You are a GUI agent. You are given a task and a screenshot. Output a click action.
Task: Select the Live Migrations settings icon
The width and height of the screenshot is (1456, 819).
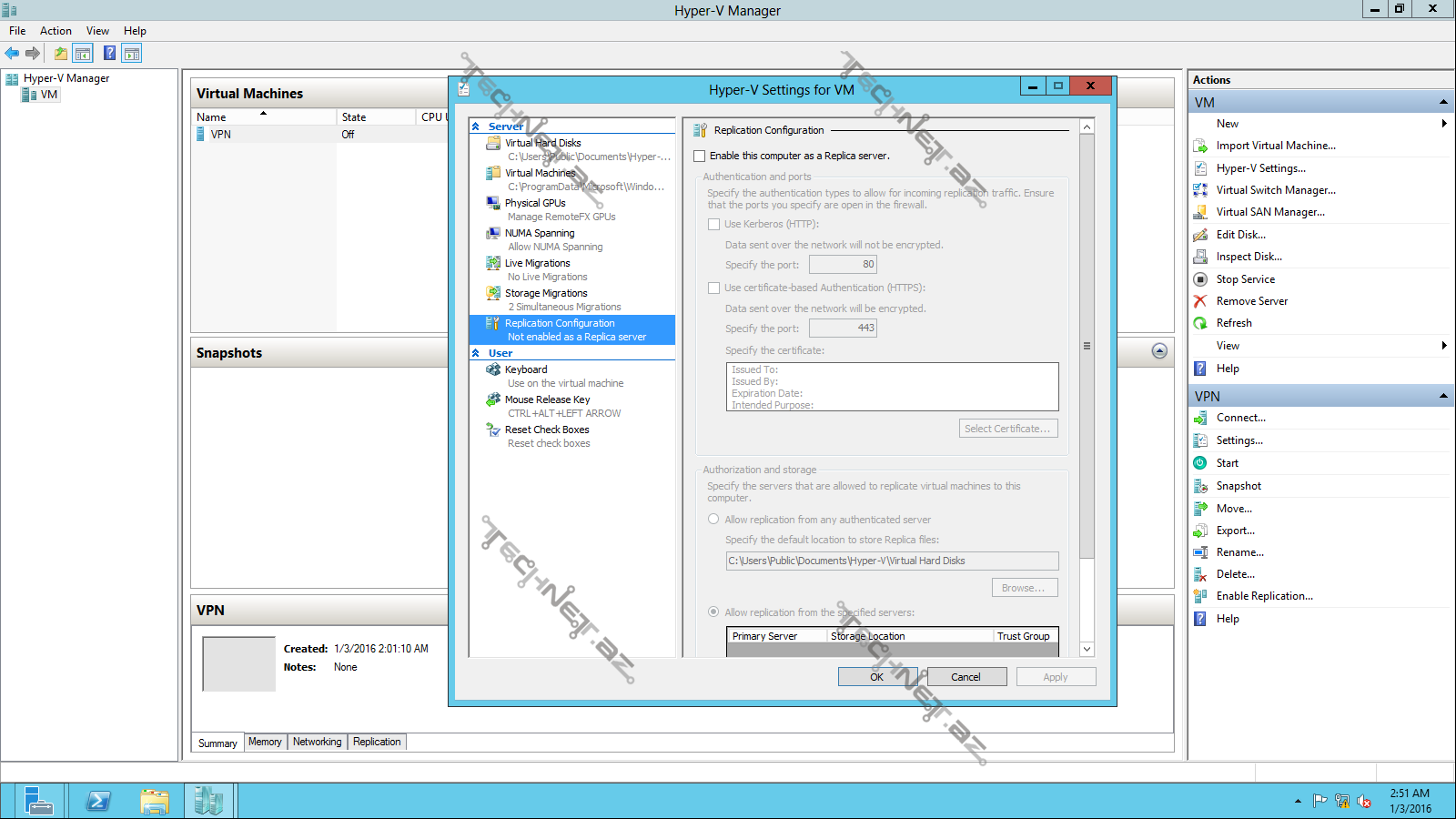(493, 263)
